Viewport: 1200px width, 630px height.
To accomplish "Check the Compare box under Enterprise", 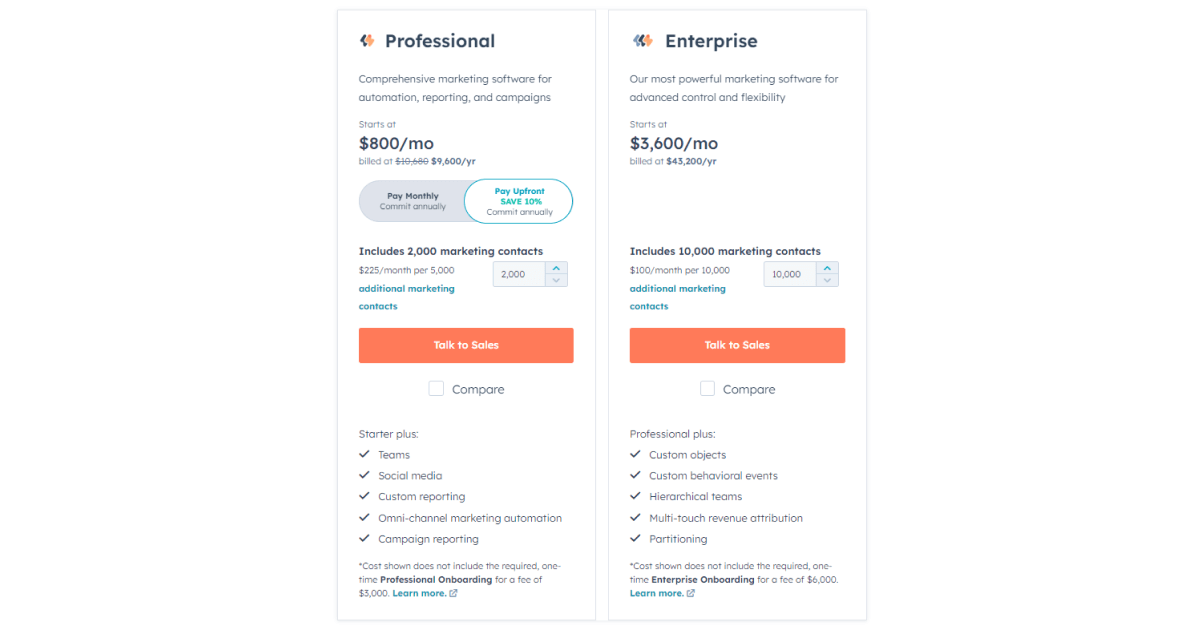I will pos(708,389).
